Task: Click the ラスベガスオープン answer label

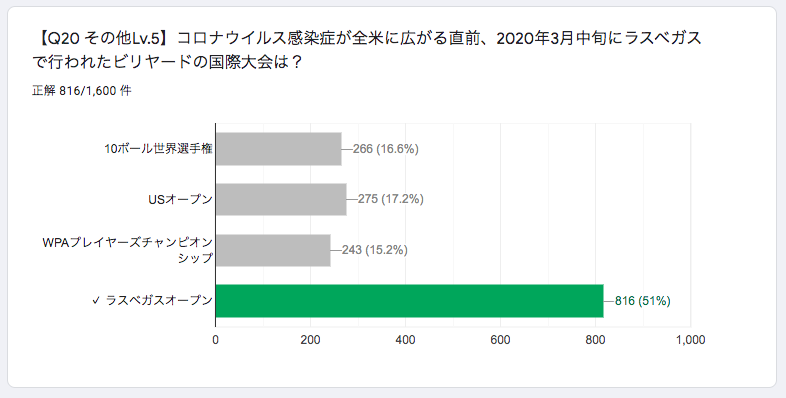Action: (159, 301)
